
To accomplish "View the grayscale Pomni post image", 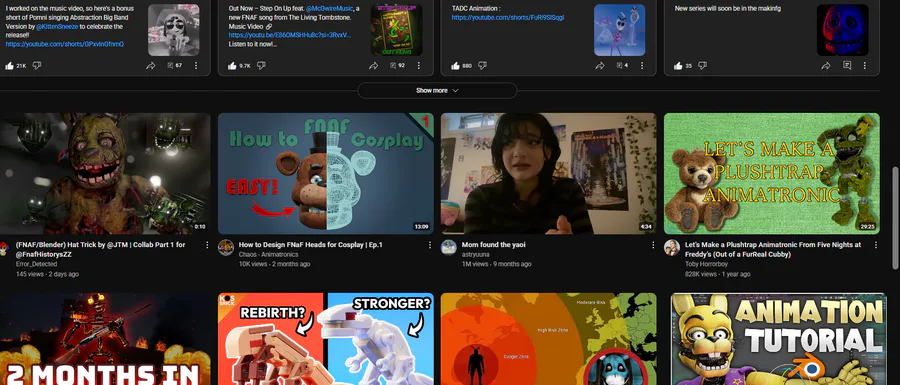I will click(x=173, y=30).
